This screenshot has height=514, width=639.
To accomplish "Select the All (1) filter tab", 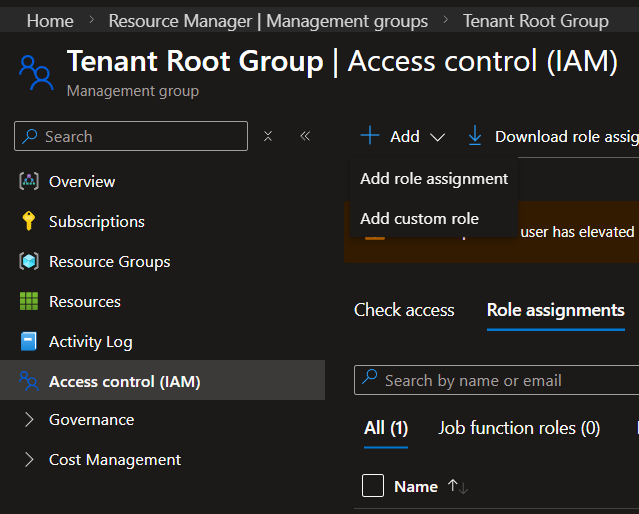I will click(x=386, y=428).
